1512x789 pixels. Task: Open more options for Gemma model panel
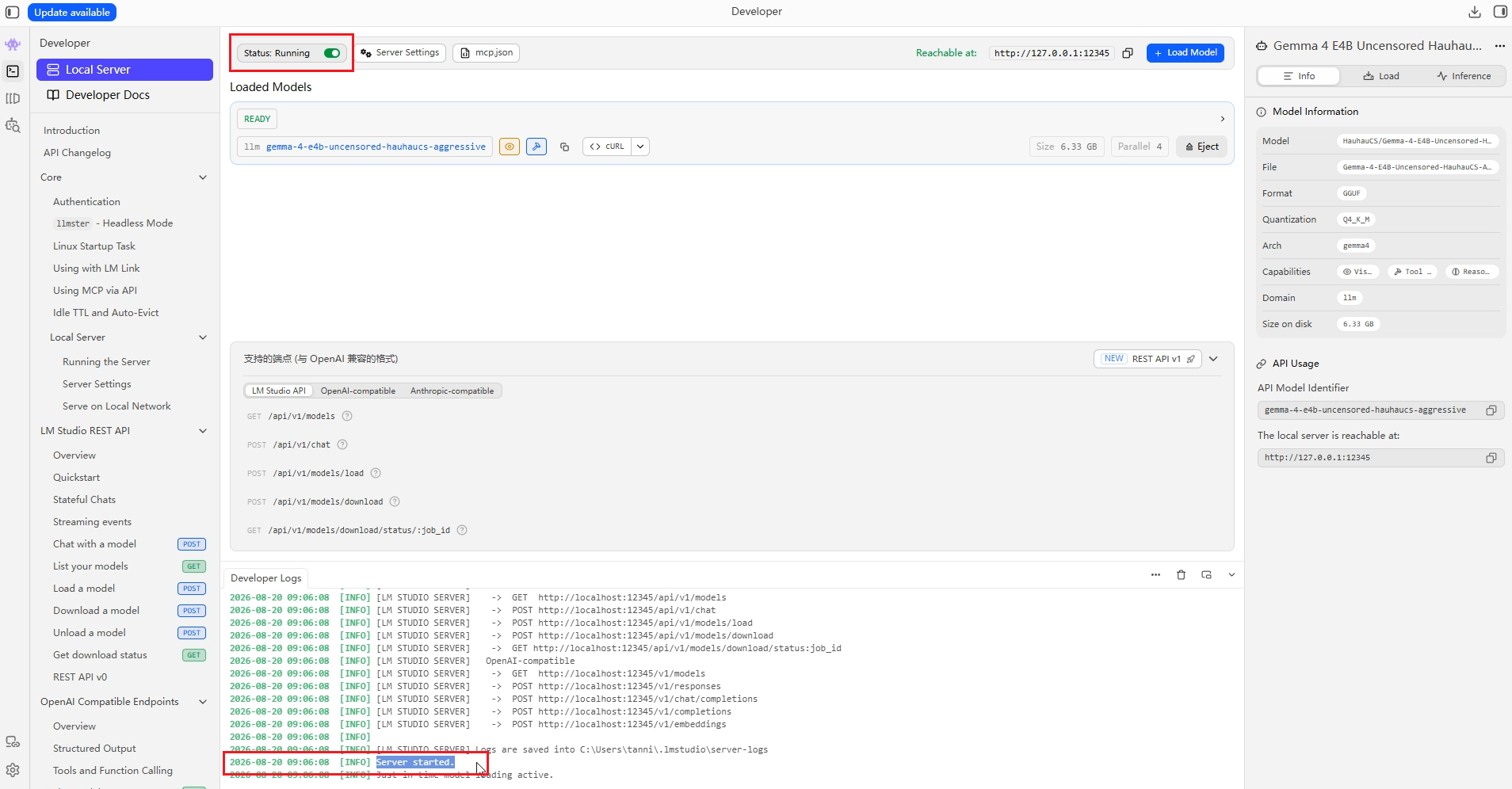[1499, 46]
